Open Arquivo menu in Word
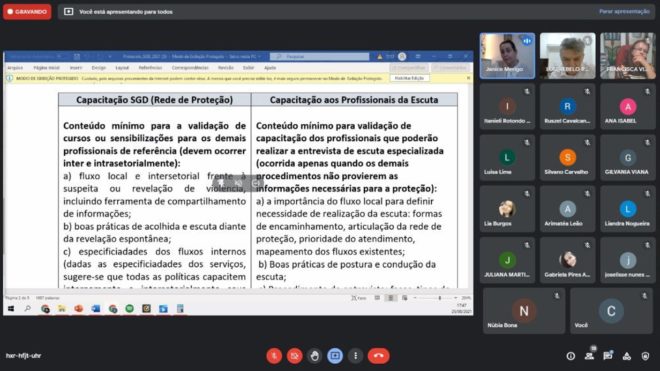Screen dimensions: 660x371 [15, 67]
